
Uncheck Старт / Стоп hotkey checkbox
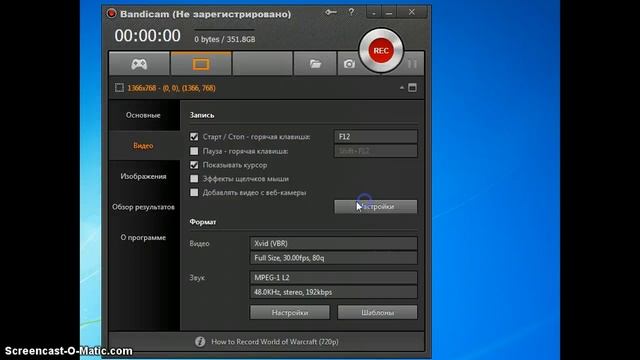[x=194, y=137]
